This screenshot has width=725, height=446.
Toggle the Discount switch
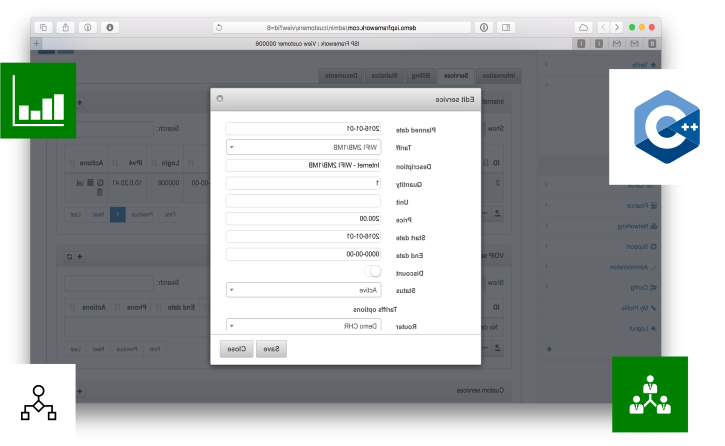pyautogui.click(x=375, y=271)
